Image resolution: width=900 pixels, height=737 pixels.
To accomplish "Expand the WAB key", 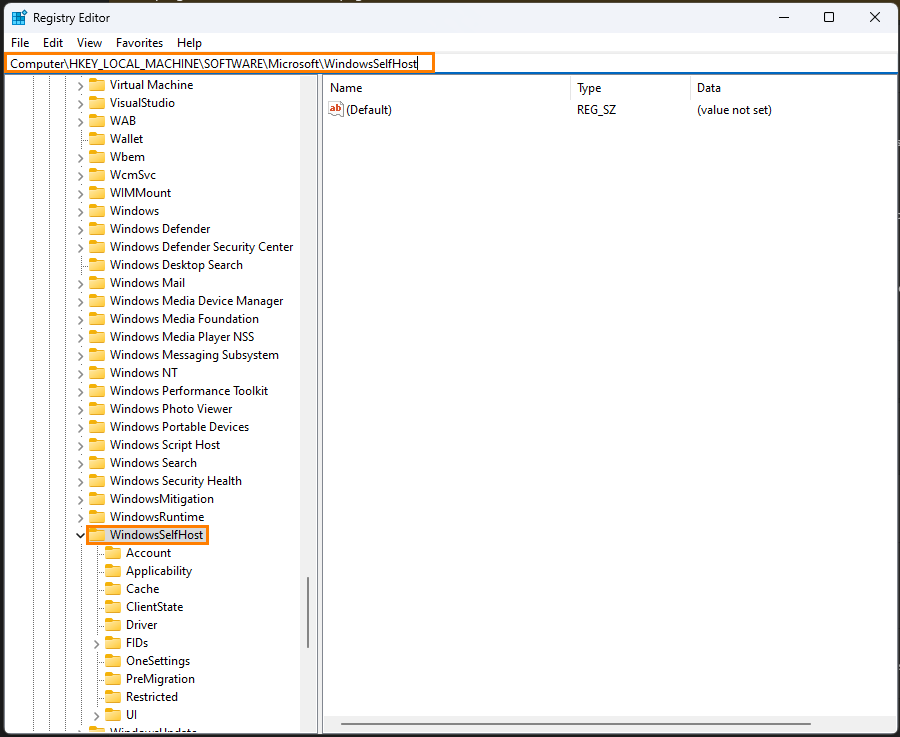I will pyautogui.click(x=80, y=122).
